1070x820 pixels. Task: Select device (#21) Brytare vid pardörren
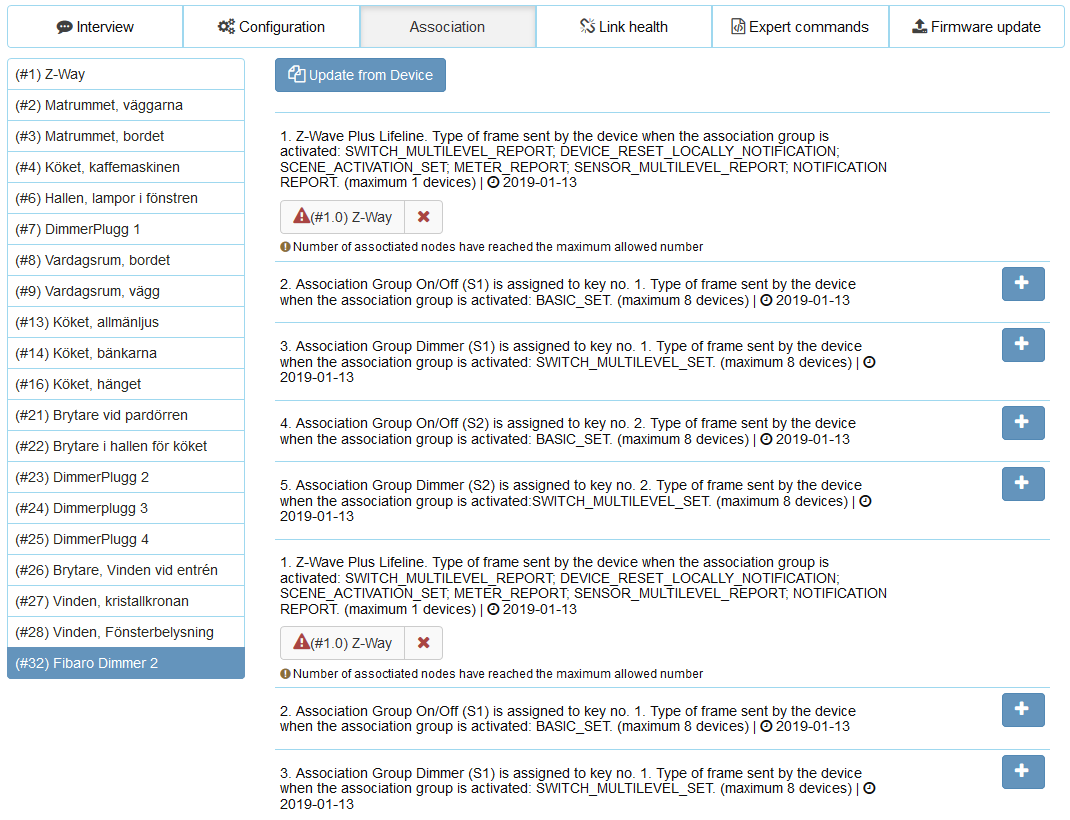[126, 415]
